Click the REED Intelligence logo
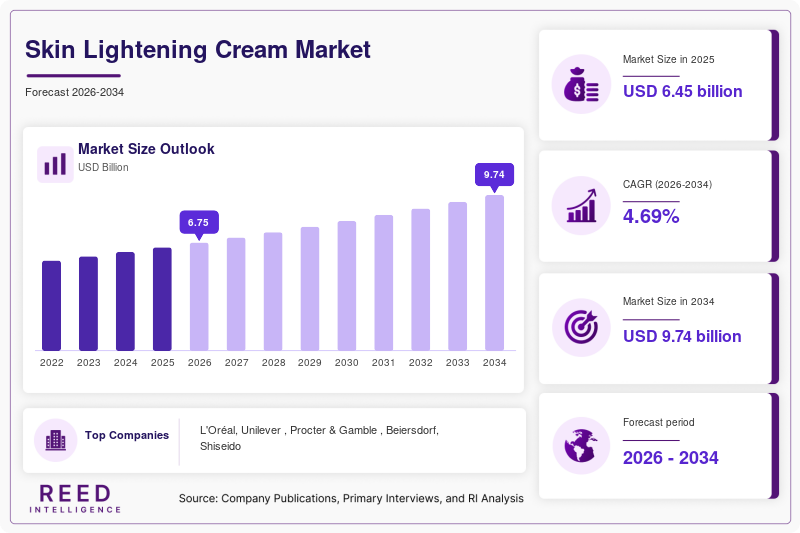This screenshot has height=533, width=800. (x=75, y=498)
